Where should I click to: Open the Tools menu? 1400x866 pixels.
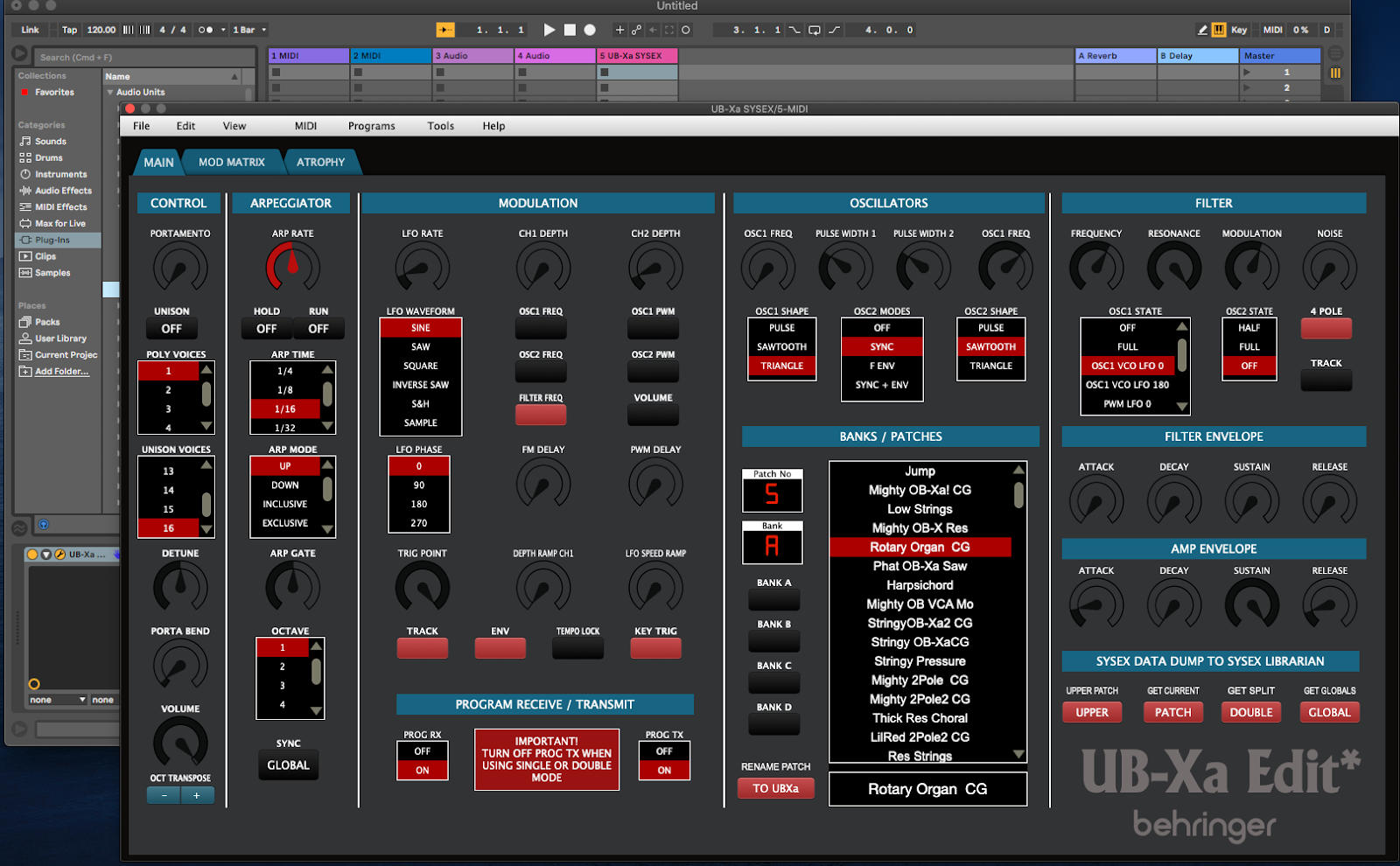point(441,126)
